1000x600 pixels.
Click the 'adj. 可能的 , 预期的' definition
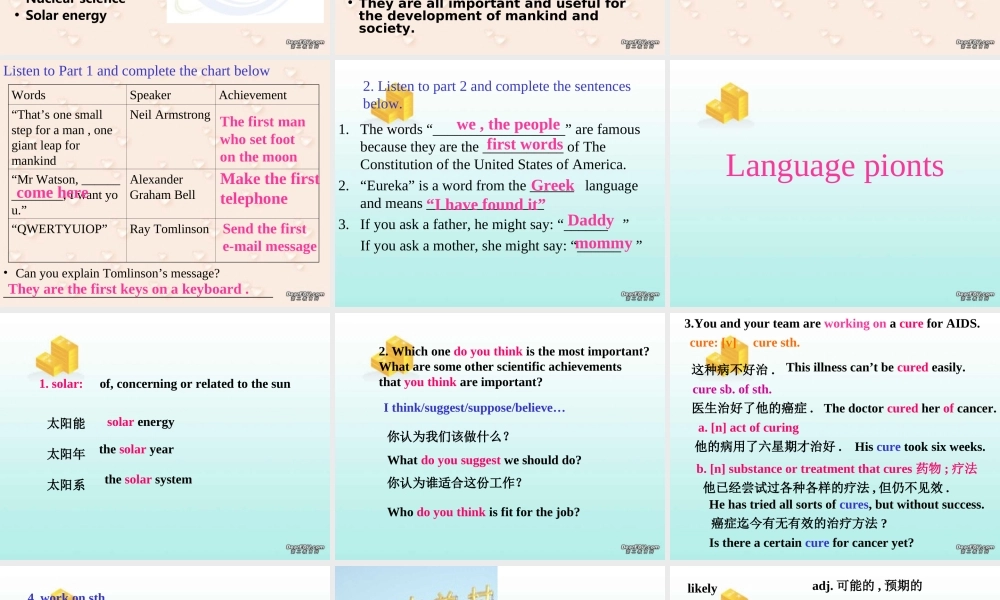click(867, 586)
